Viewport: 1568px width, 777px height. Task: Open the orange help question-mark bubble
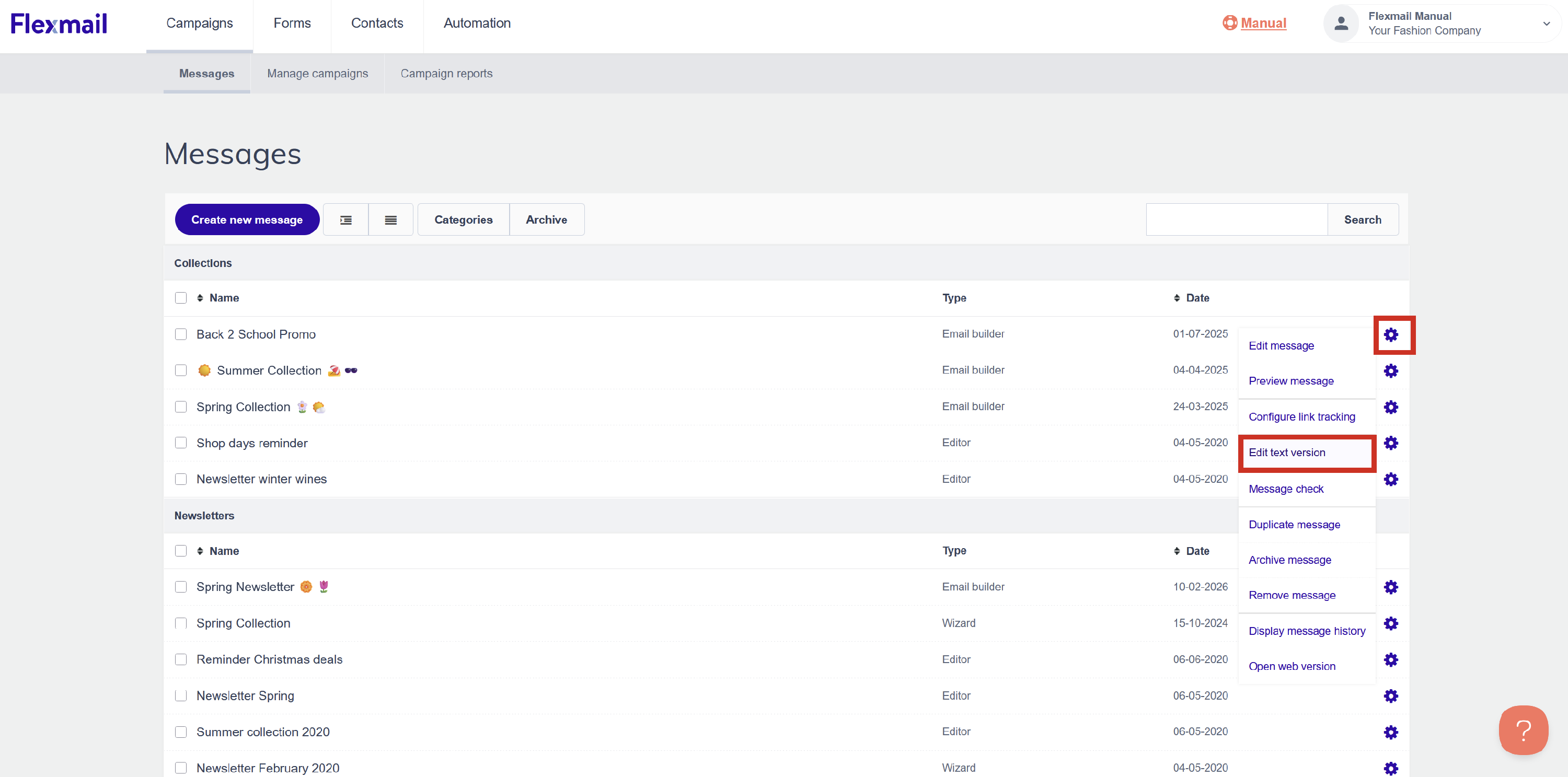coord(1523,729)
